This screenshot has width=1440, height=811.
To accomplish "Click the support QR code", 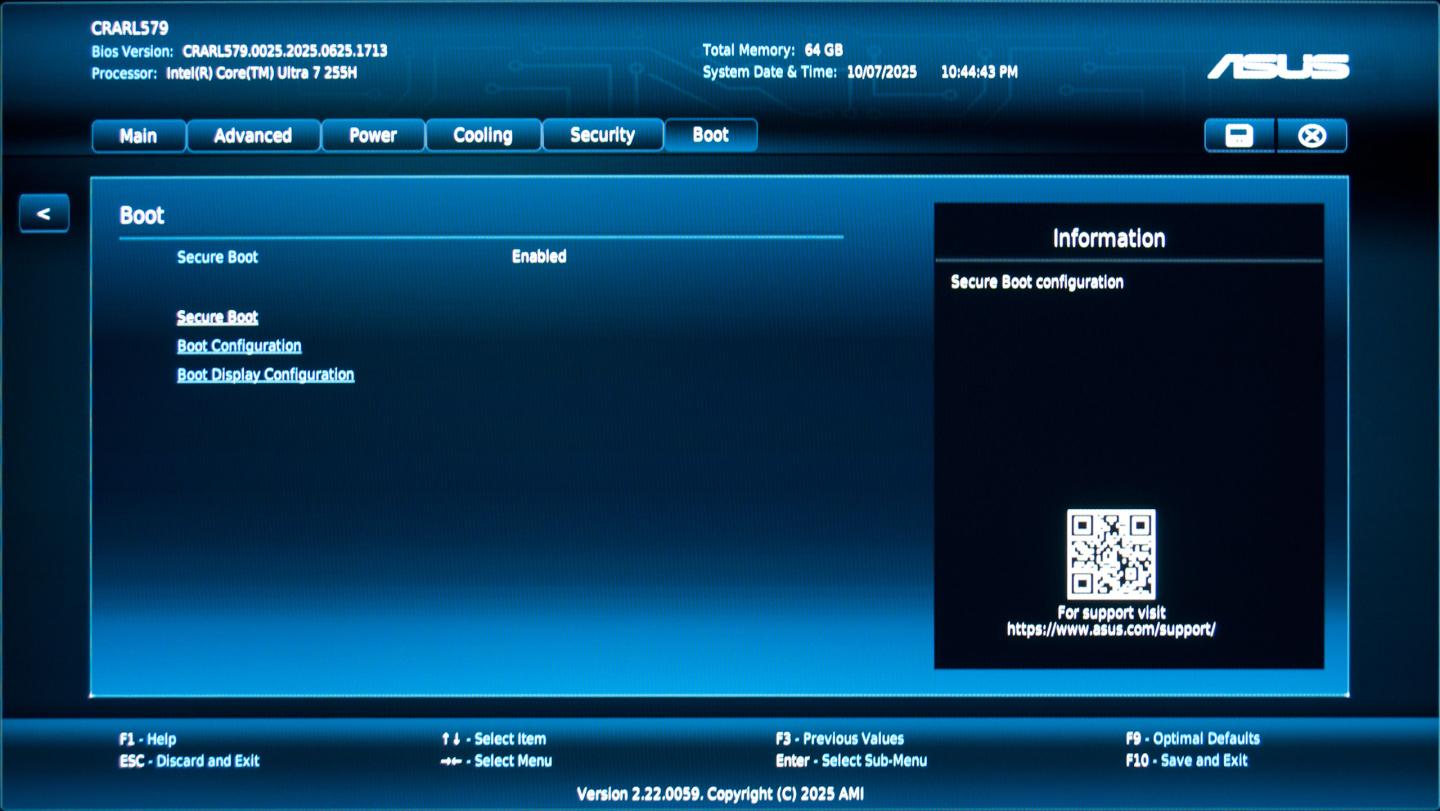I will 1111,554.
